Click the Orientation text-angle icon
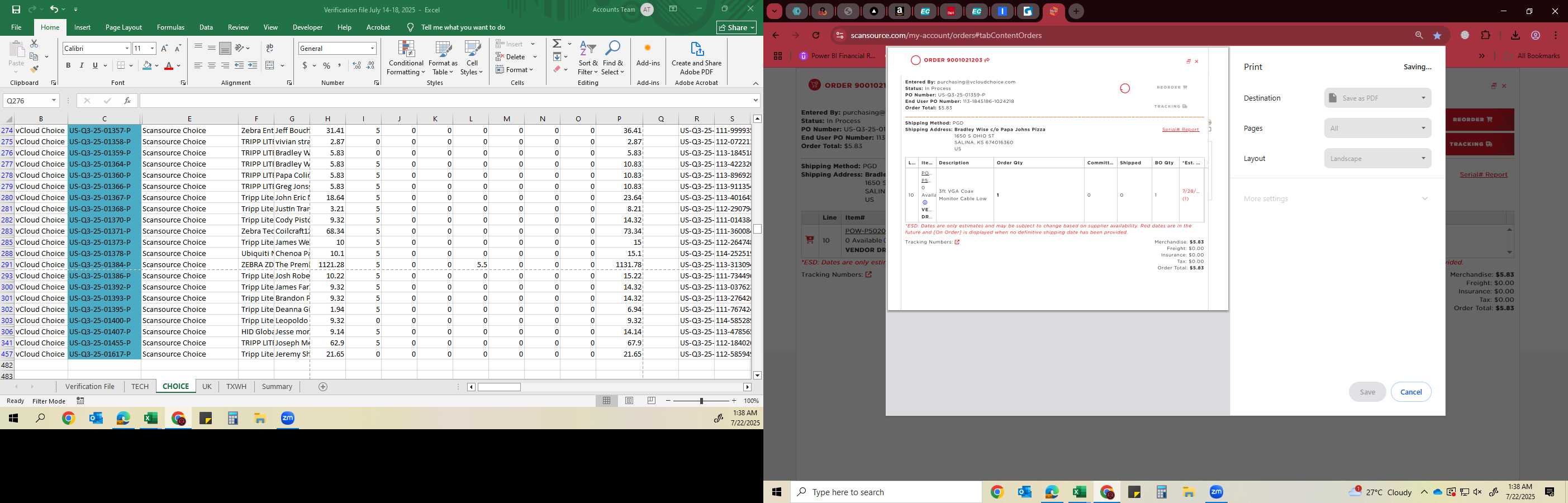The height and width of the screenshot is (503, 1568). [x=240, y=48]
